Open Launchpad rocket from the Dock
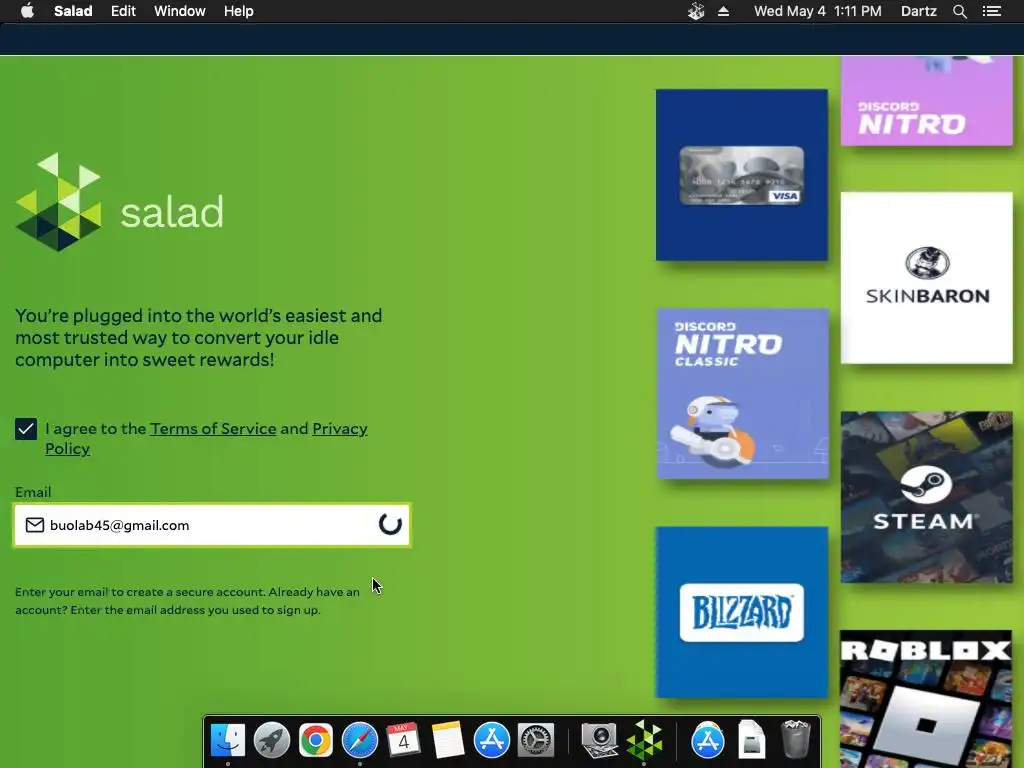Viewport: 1024px width, 768px height. coord(272,741)
